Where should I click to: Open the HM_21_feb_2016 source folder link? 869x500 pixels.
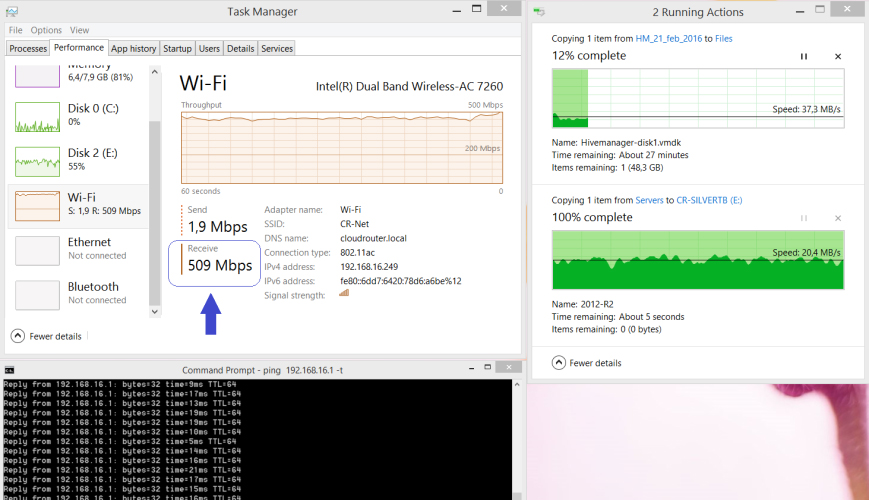point(668,38)
